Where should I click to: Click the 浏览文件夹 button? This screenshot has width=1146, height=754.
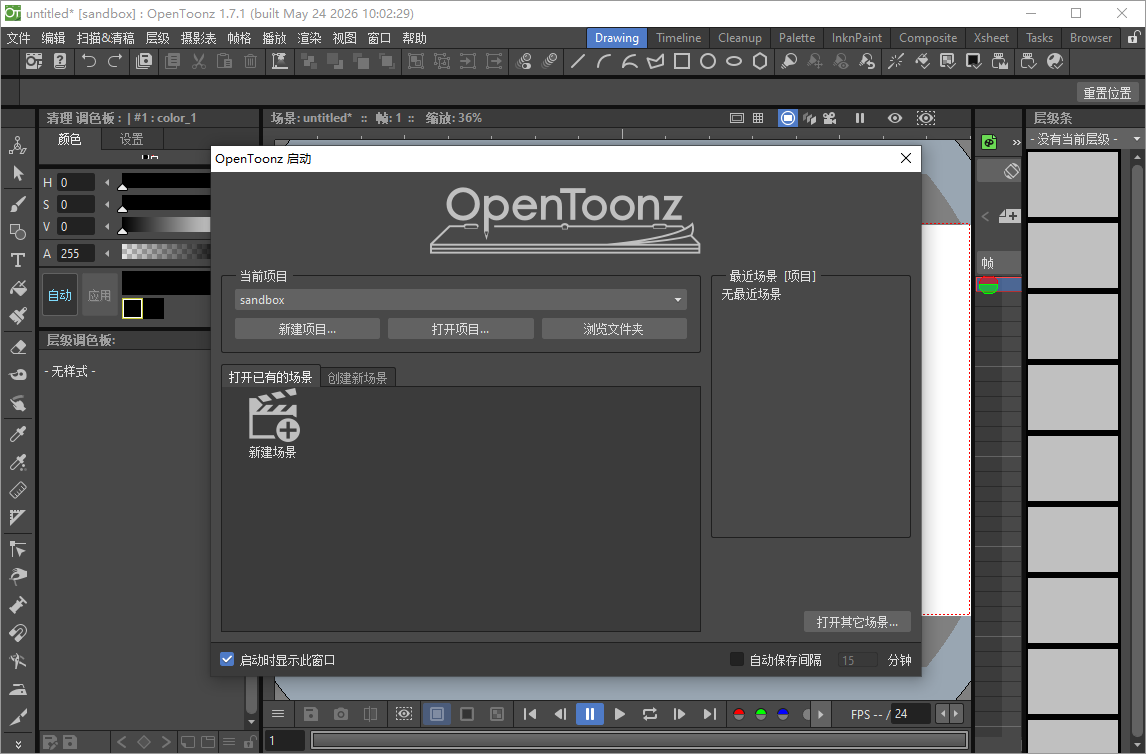point(613,329)
